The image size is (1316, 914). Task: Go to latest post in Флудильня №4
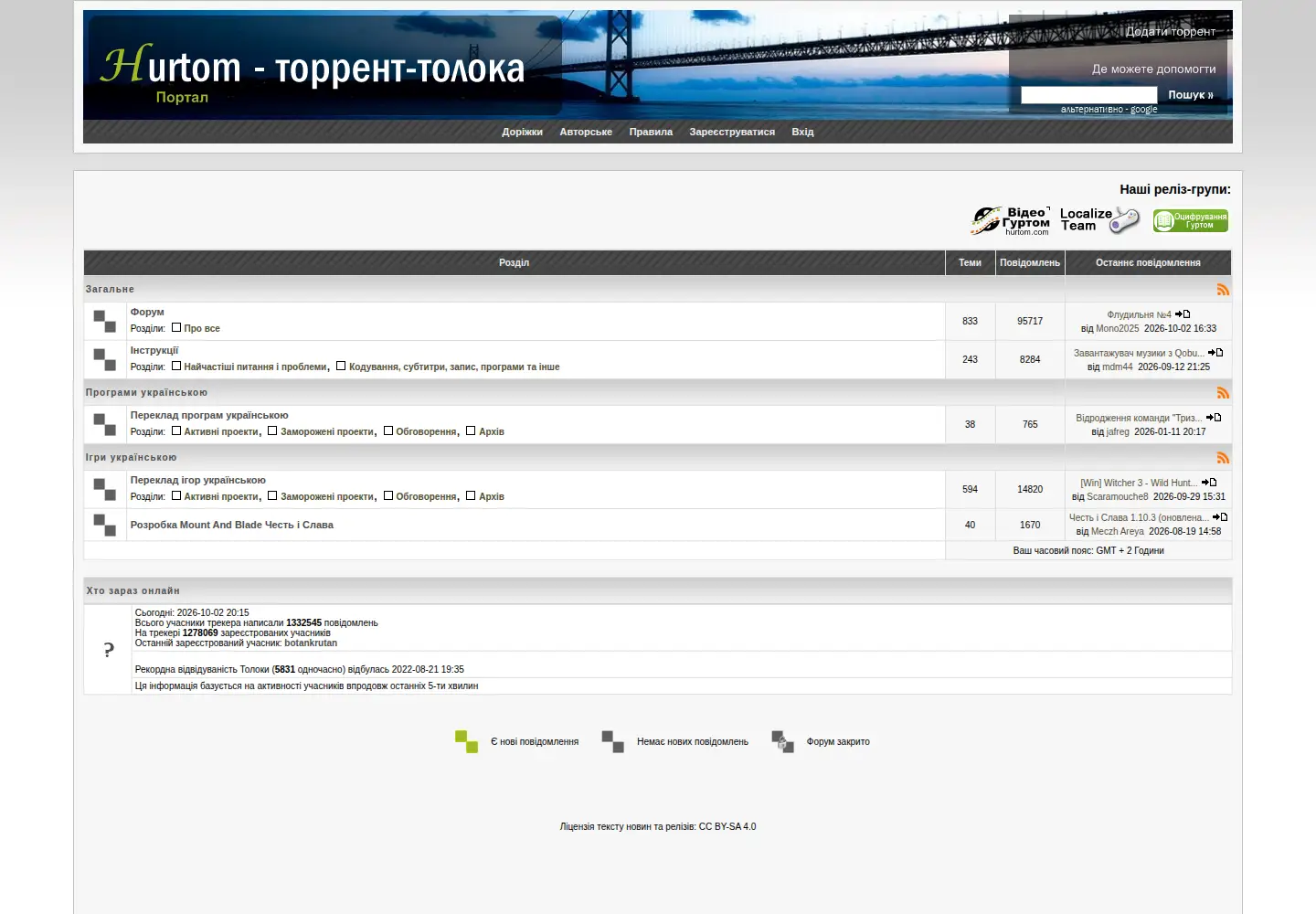[x=1183, y=314]
